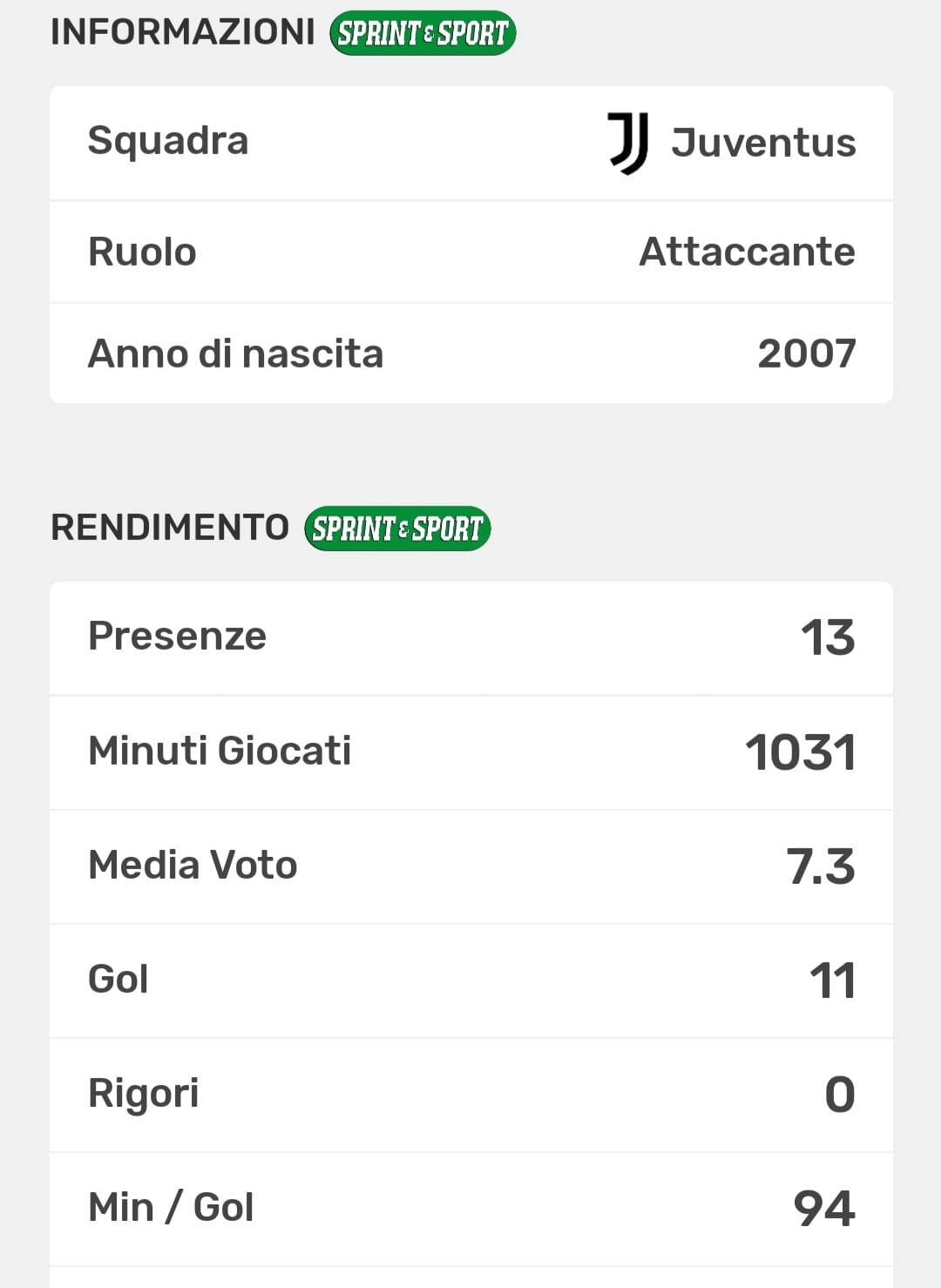Select the 11 goals value

coord(832,981)
